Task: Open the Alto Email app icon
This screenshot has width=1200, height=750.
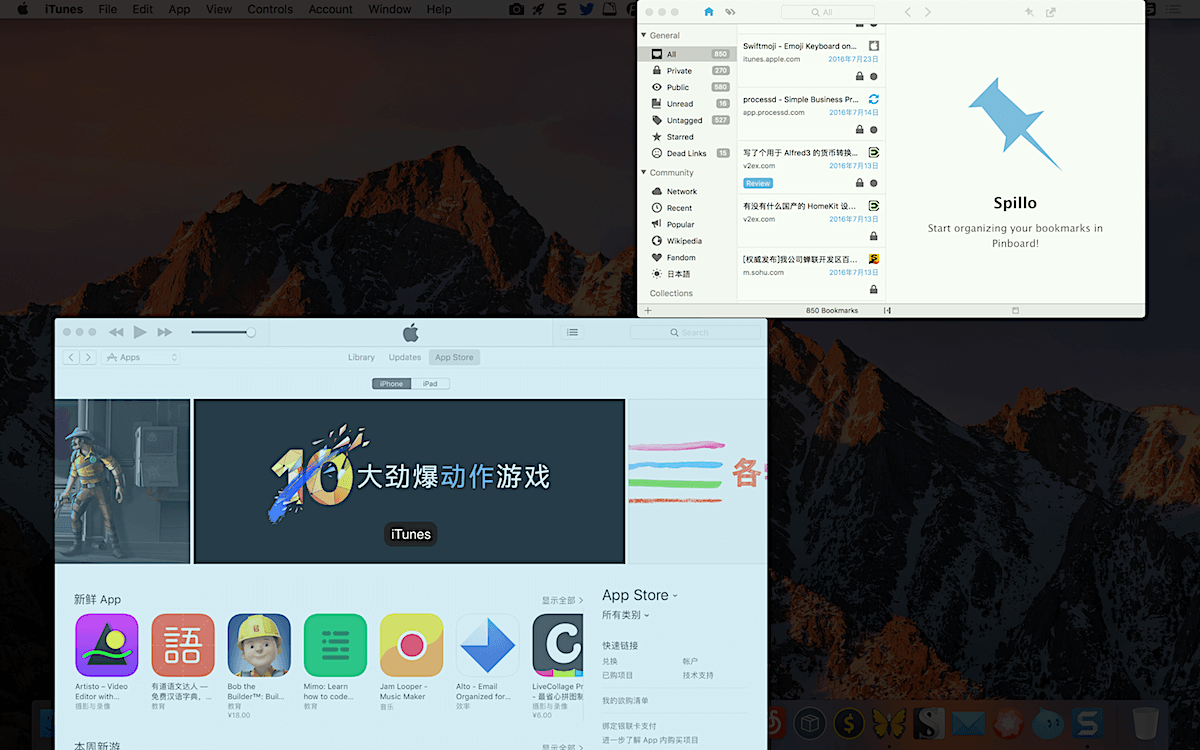Action: (x=487, y=645)
